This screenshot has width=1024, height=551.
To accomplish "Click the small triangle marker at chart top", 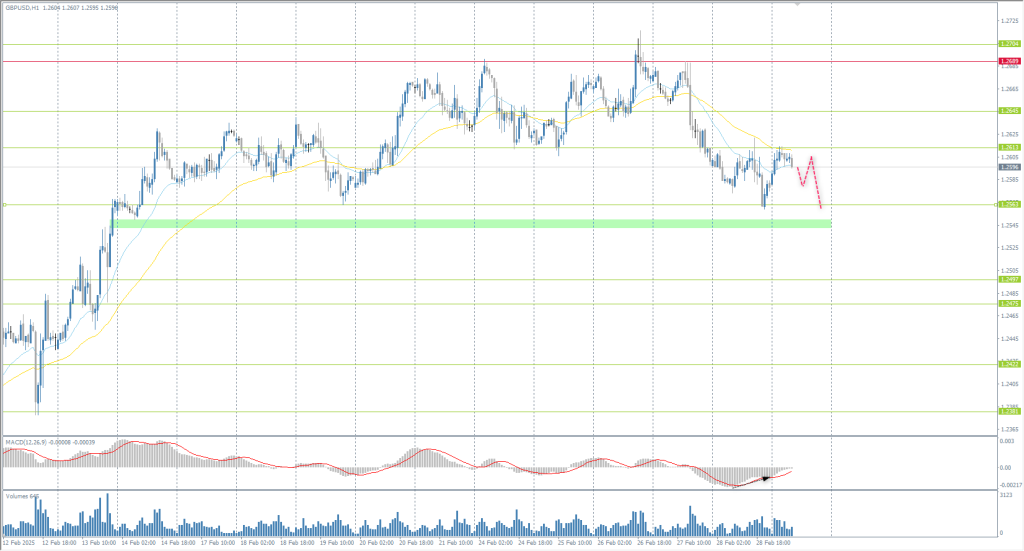I will pos(797,4).
